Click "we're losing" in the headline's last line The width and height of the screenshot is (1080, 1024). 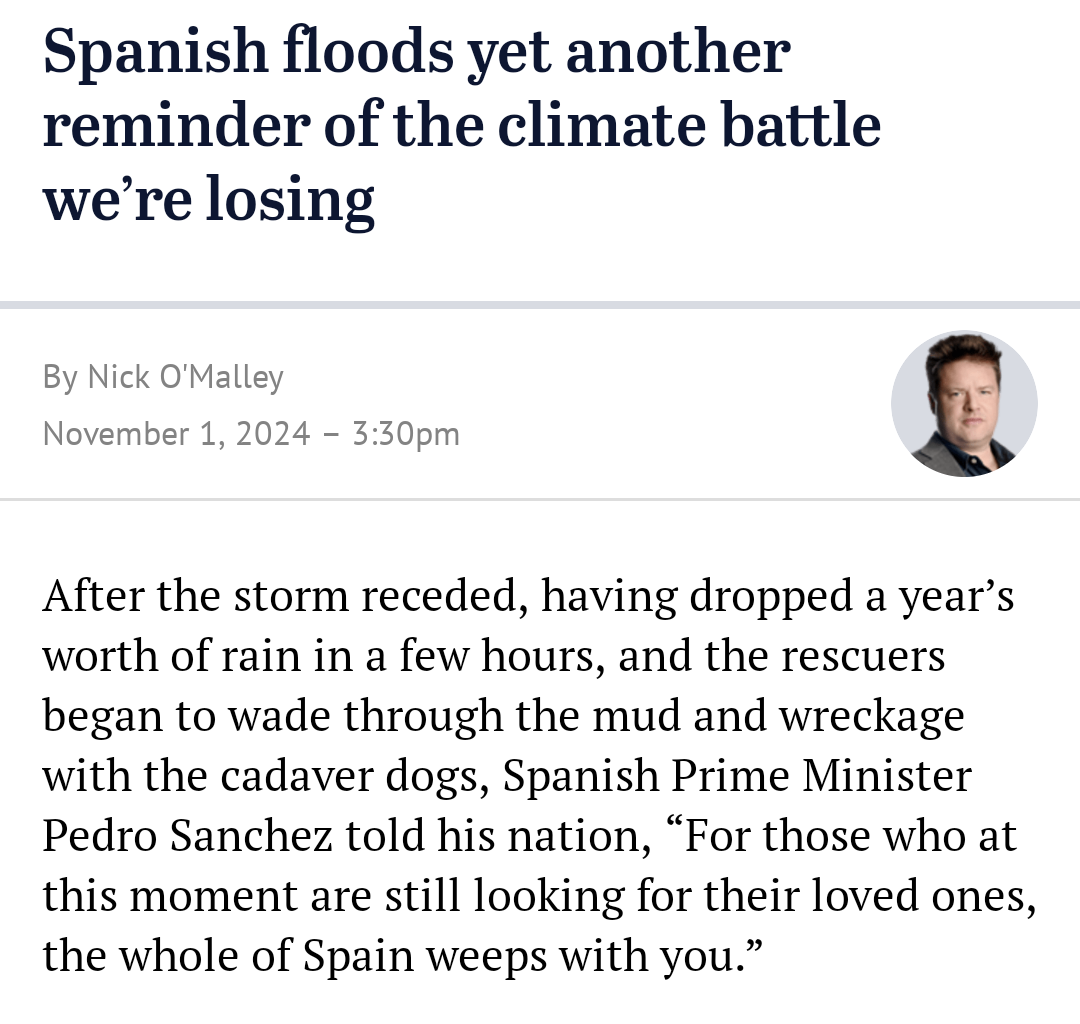[x=209, y=199]
